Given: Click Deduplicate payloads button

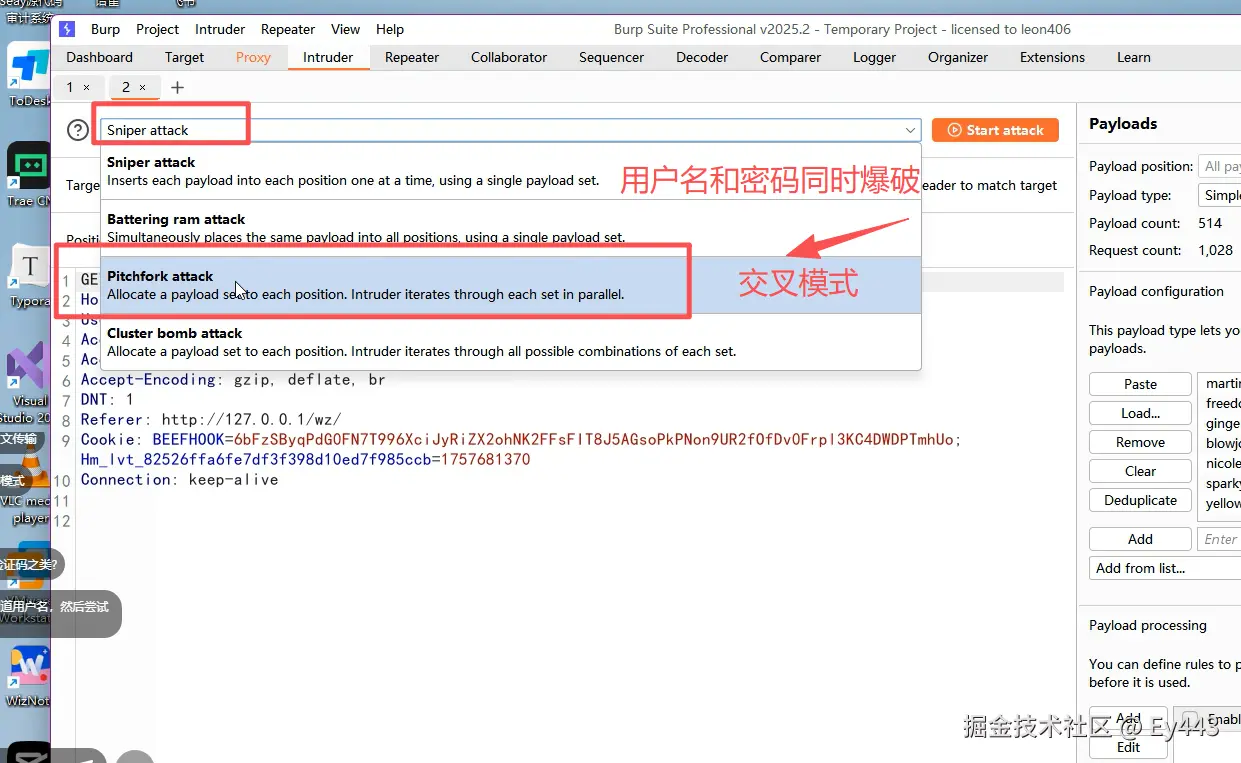Looking at the screenshot, I should 1140,500.
